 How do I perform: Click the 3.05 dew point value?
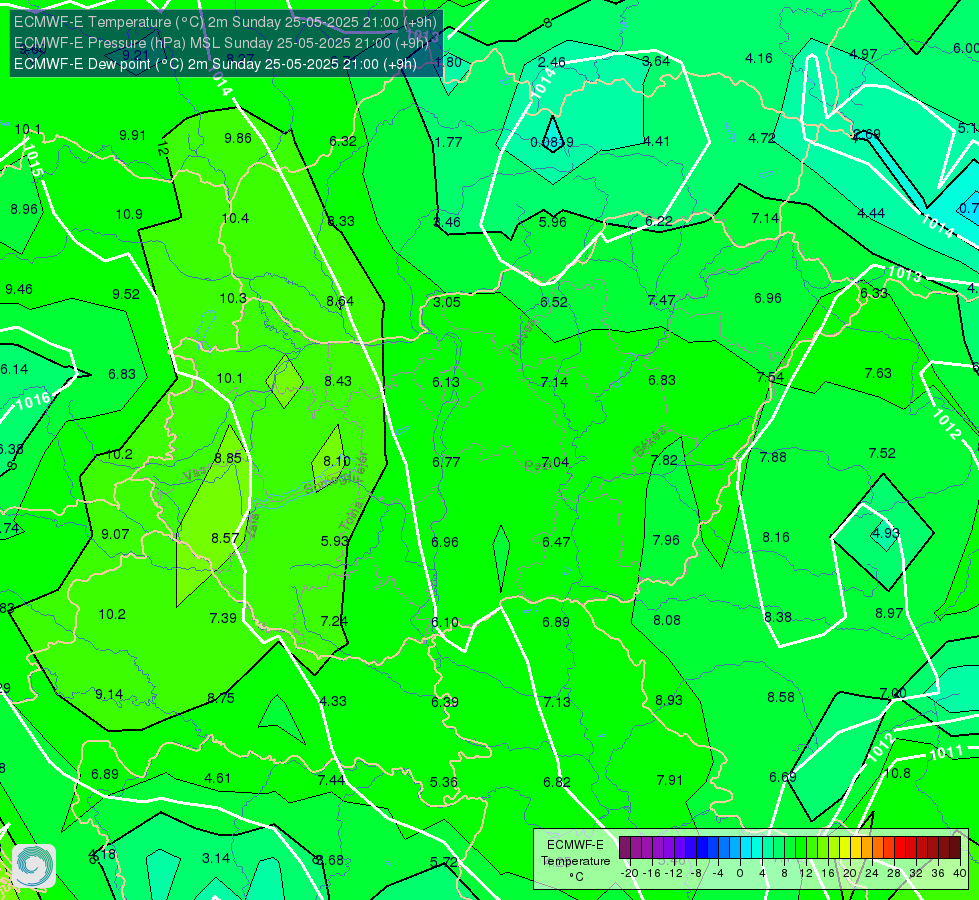pyautogui.click(x=446, y=302)
